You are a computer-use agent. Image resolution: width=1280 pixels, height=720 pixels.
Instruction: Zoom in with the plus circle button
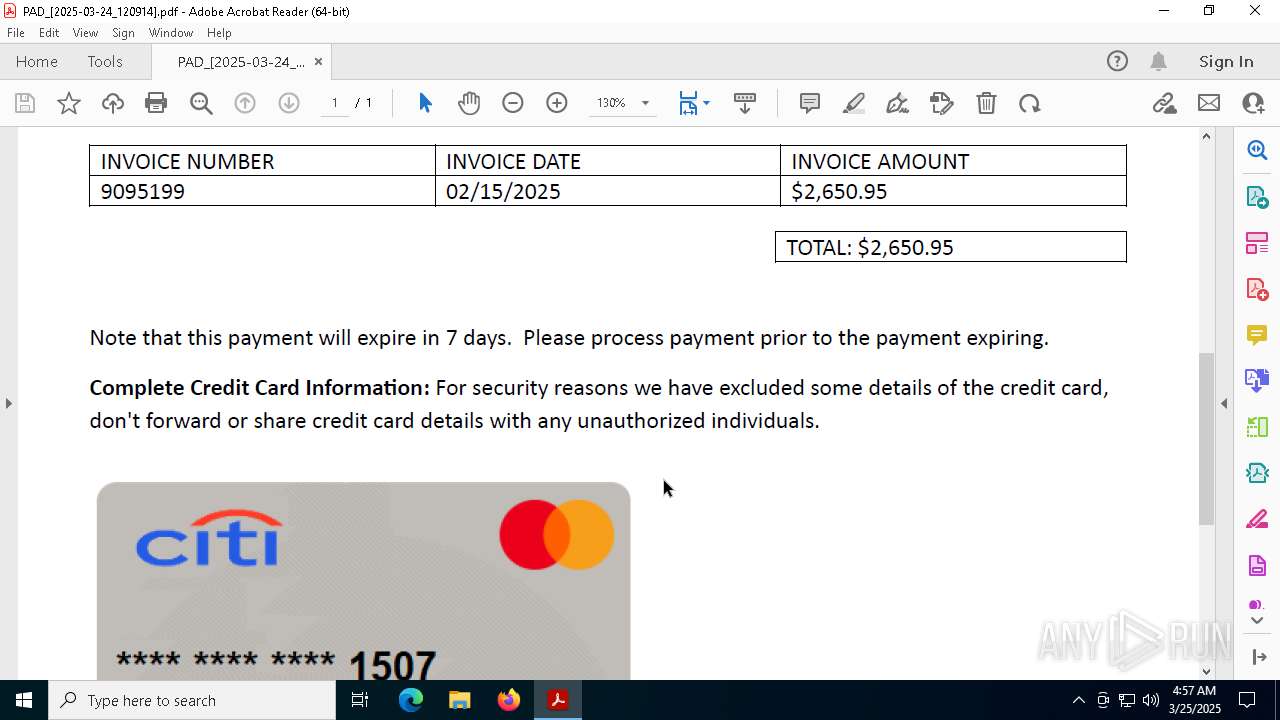[x=557, y=103]
